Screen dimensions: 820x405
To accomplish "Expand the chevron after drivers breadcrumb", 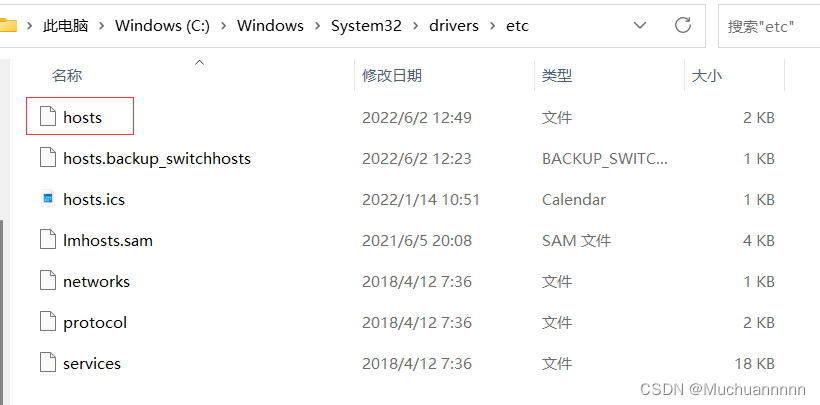I will tap(493, 26).
